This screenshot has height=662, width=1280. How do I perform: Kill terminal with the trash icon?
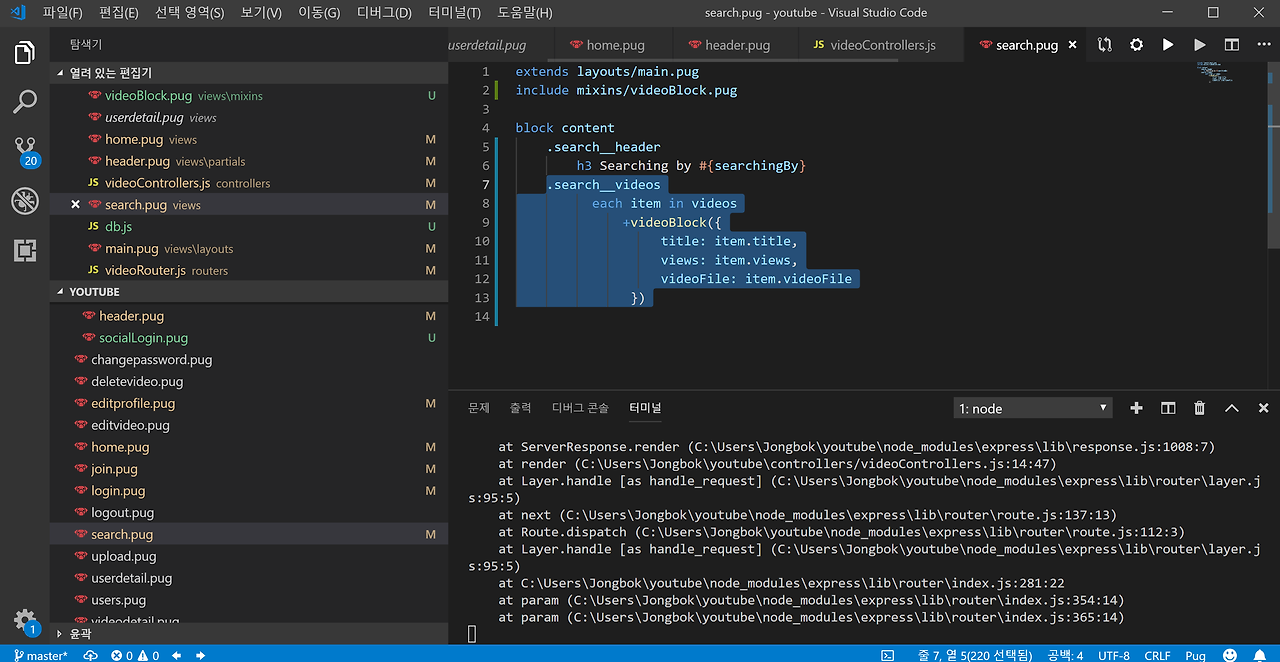(1199, 408)
